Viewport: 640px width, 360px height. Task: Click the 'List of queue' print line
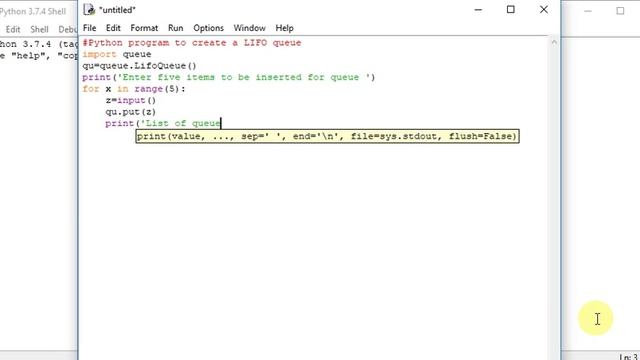[163, 123]
